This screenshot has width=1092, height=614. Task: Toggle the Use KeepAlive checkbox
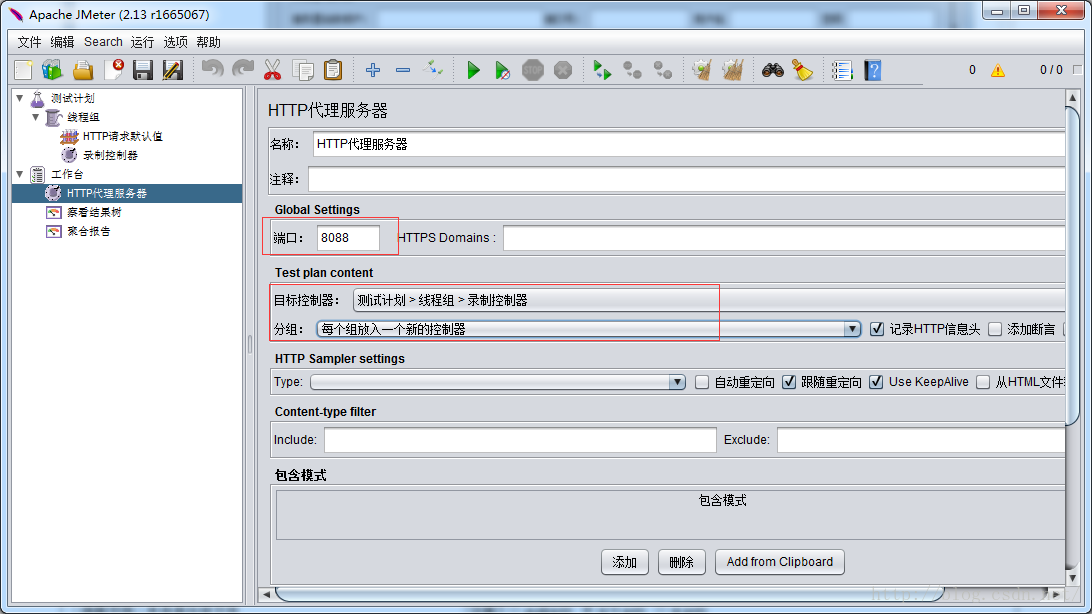click(x=876, y=381)
